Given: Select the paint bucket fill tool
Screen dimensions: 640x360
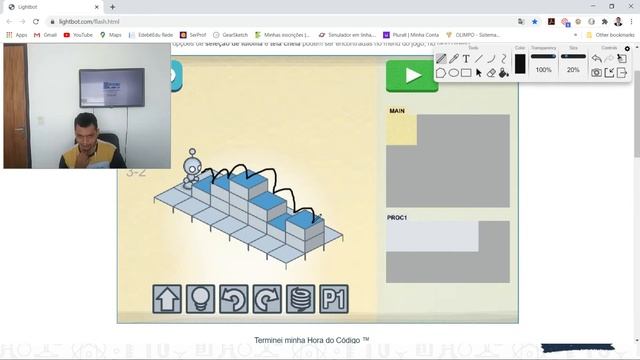Looking at the screenshot, I should coord(504,73).
